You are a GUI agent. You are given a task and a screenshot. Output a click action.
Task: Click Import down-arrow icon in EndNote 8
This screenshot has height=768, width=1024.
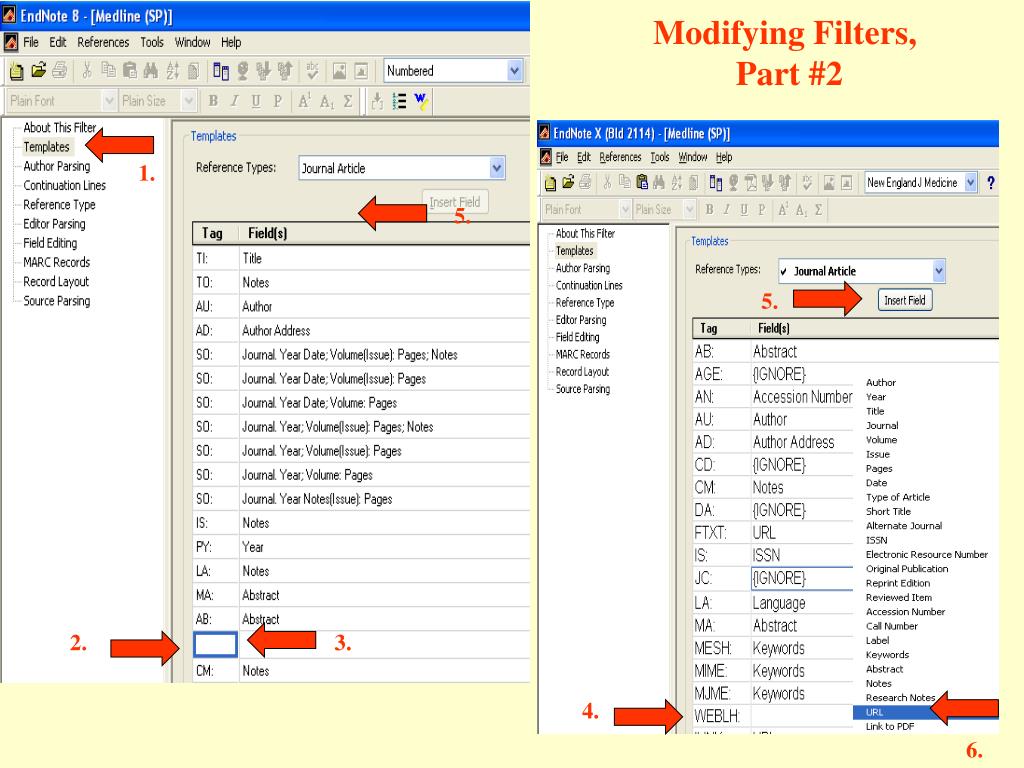[x=264, y=71]
